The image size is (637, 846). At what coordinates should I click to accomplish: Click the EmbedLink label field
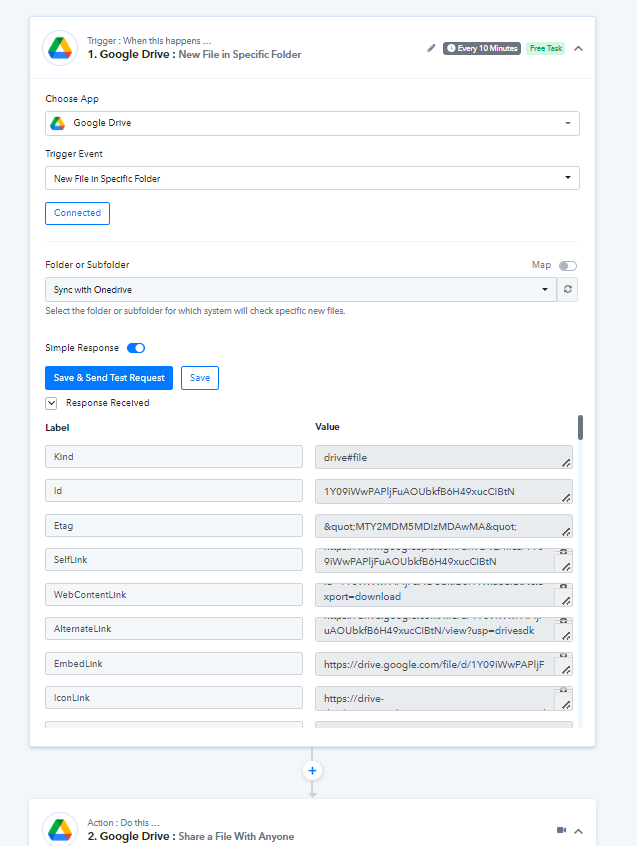coord(174,664)
